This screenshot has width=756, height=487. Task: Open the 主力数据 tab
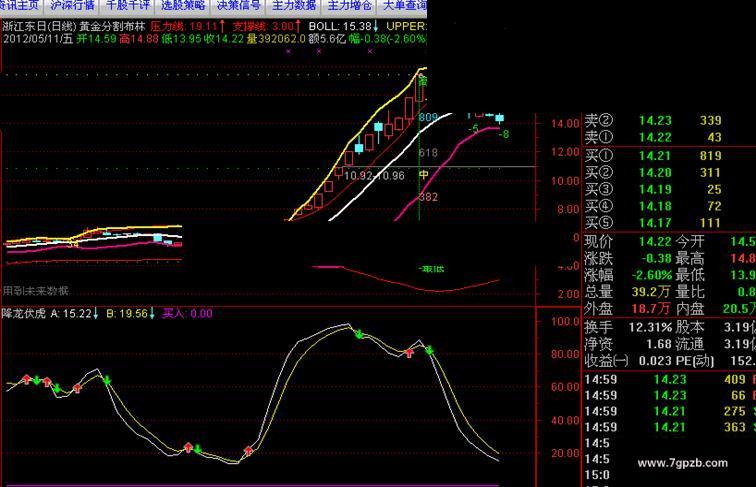click(x=294, y=5)
